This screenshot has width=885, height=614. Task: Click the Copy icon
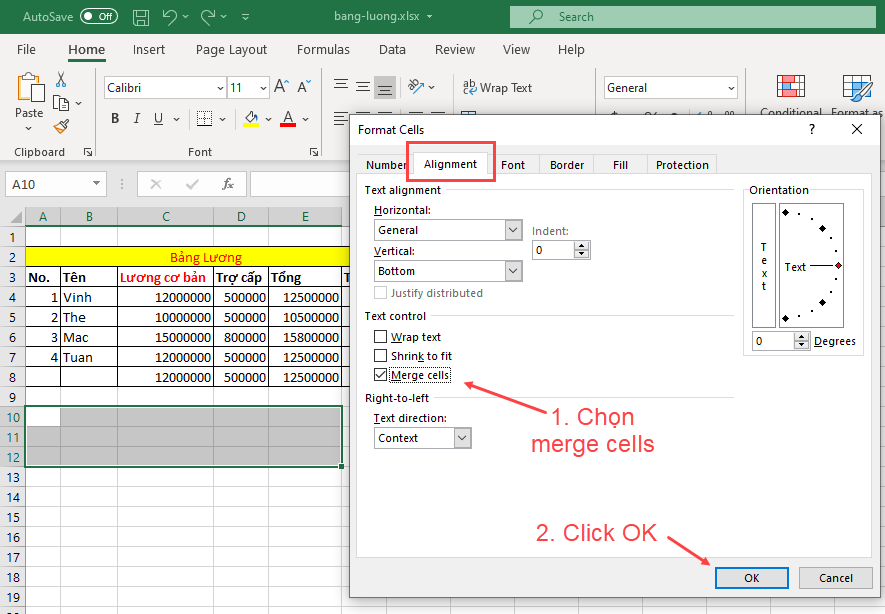pos(61,103)
